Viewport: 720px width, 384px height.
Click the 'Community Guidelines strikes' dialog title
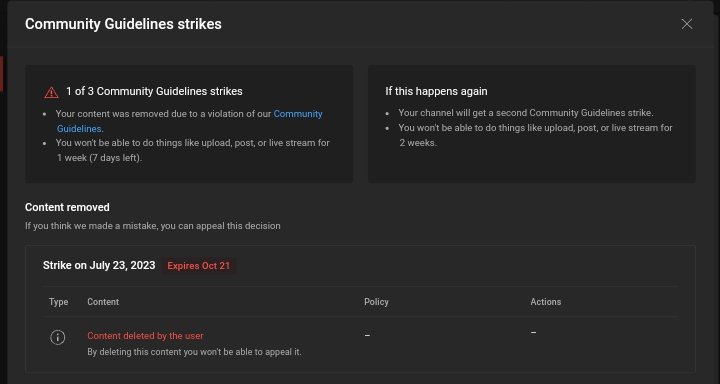point(123,24)
